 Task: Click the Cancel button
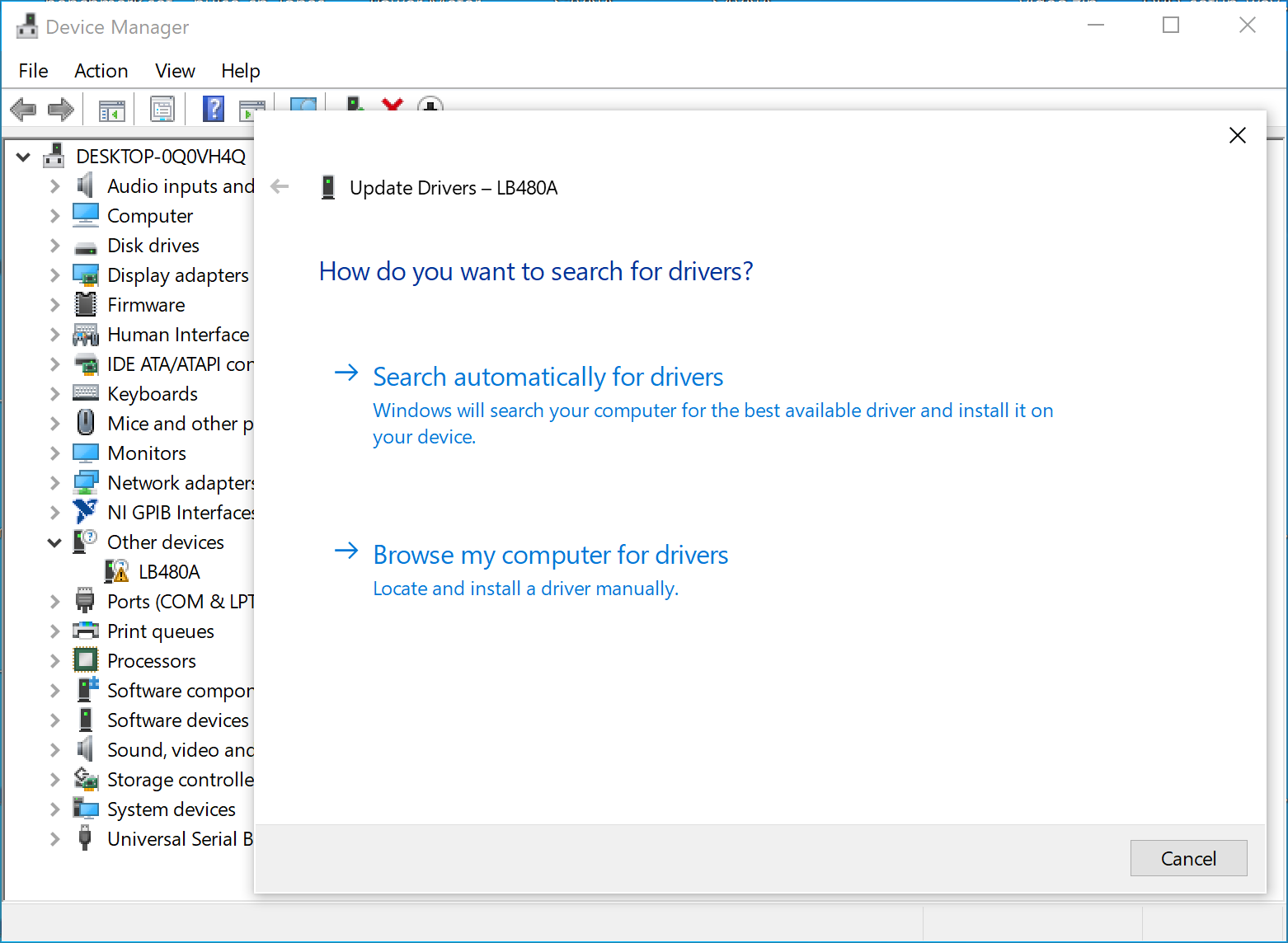coord(1188,858)
